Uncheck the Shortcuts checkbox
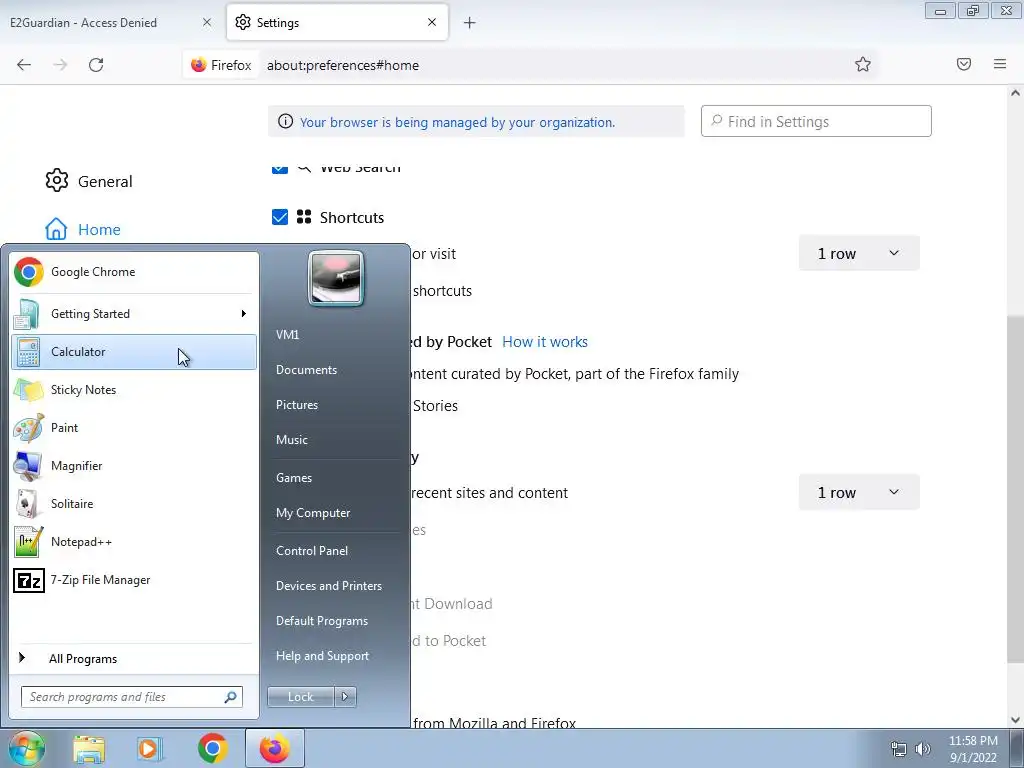Viewport: 1024px width, 768px height. (x=280, y=217)
